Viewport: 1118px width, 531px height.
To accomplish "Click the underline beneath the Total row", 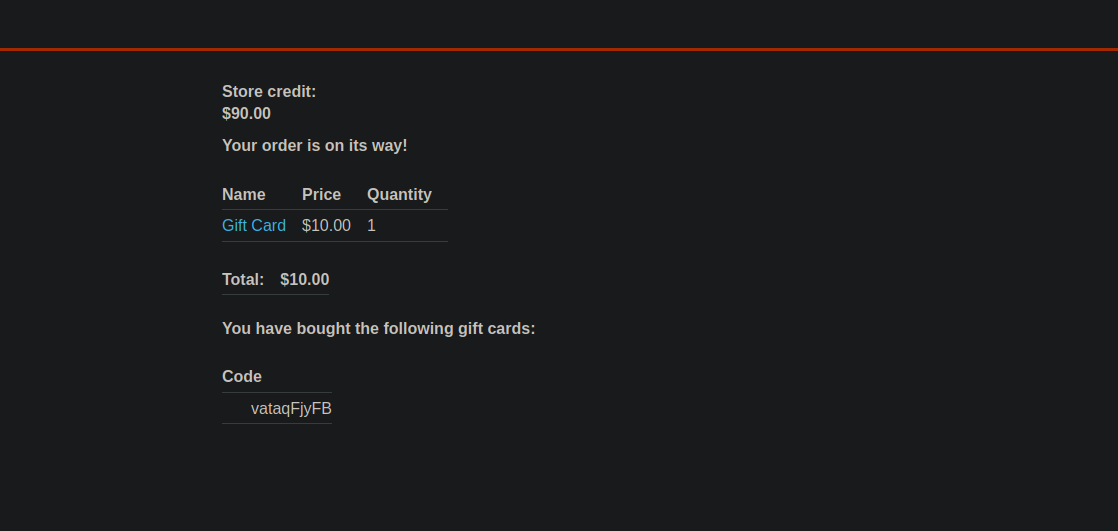I will pyautogui.click(x=275, y=295).
